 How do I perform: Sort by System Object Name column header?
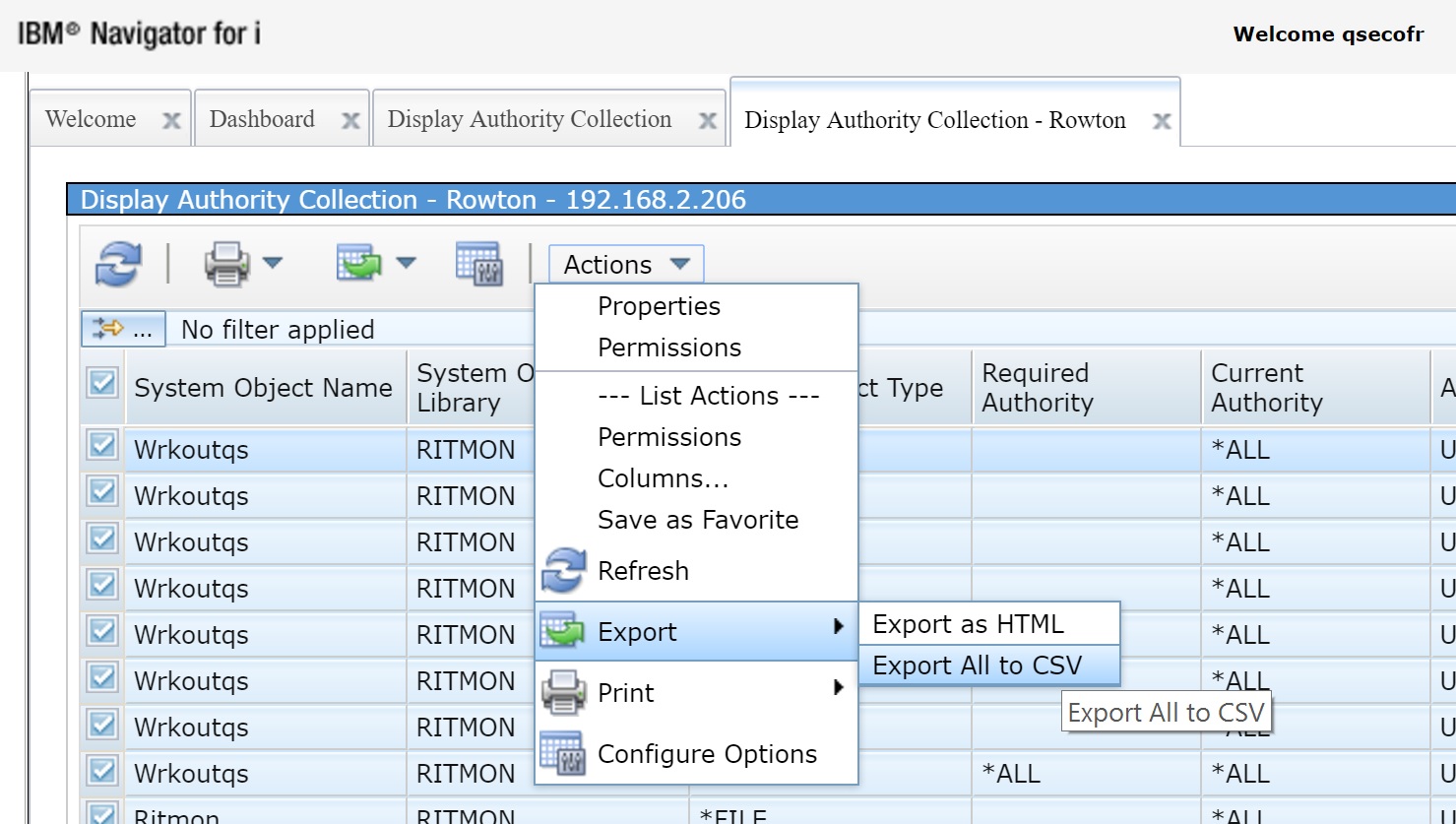263,388
